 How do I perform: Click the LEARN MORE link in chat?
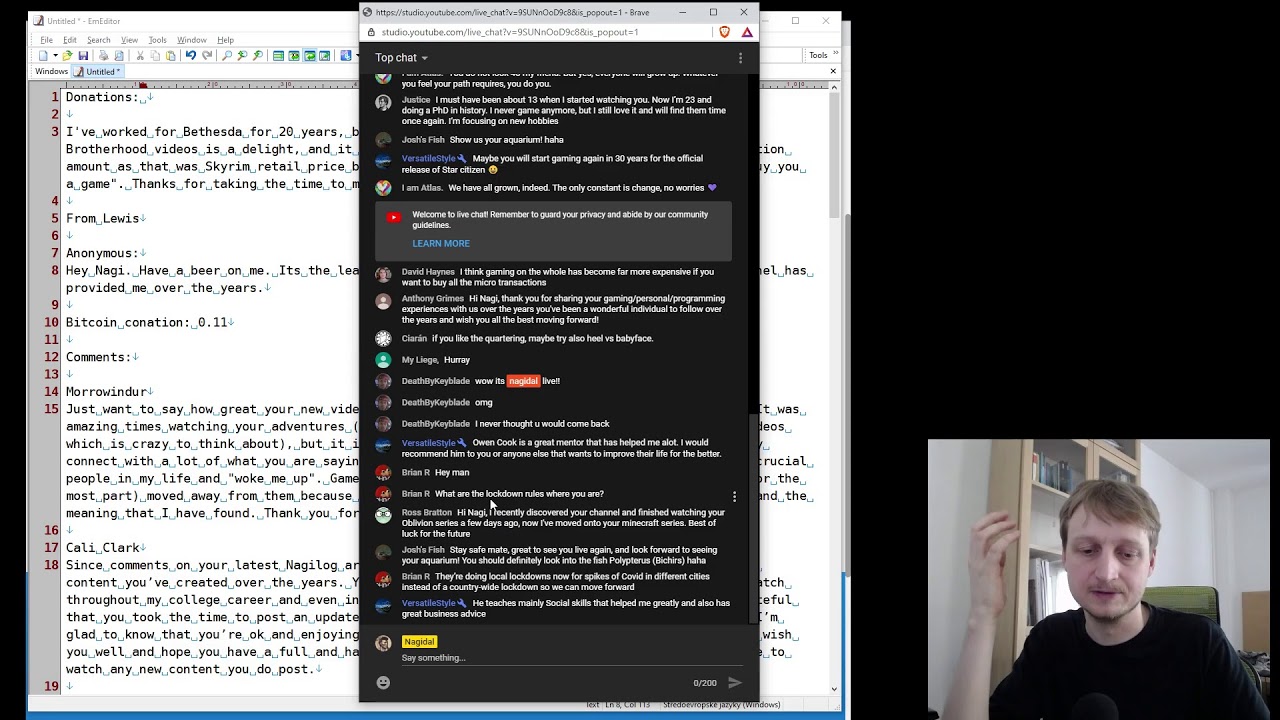441,243
